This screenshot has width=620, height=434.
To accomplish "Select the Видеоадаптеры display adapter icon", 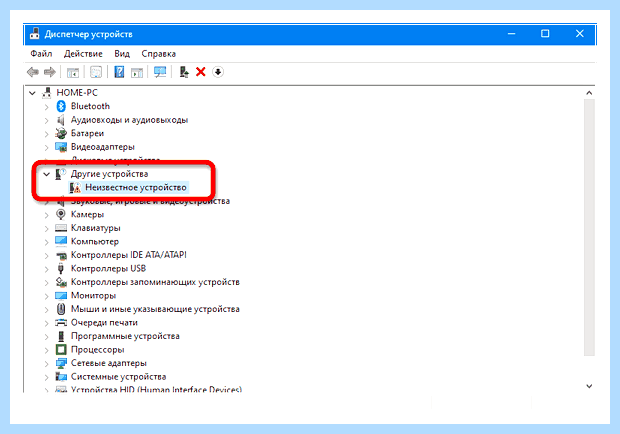I will [61, 147].
